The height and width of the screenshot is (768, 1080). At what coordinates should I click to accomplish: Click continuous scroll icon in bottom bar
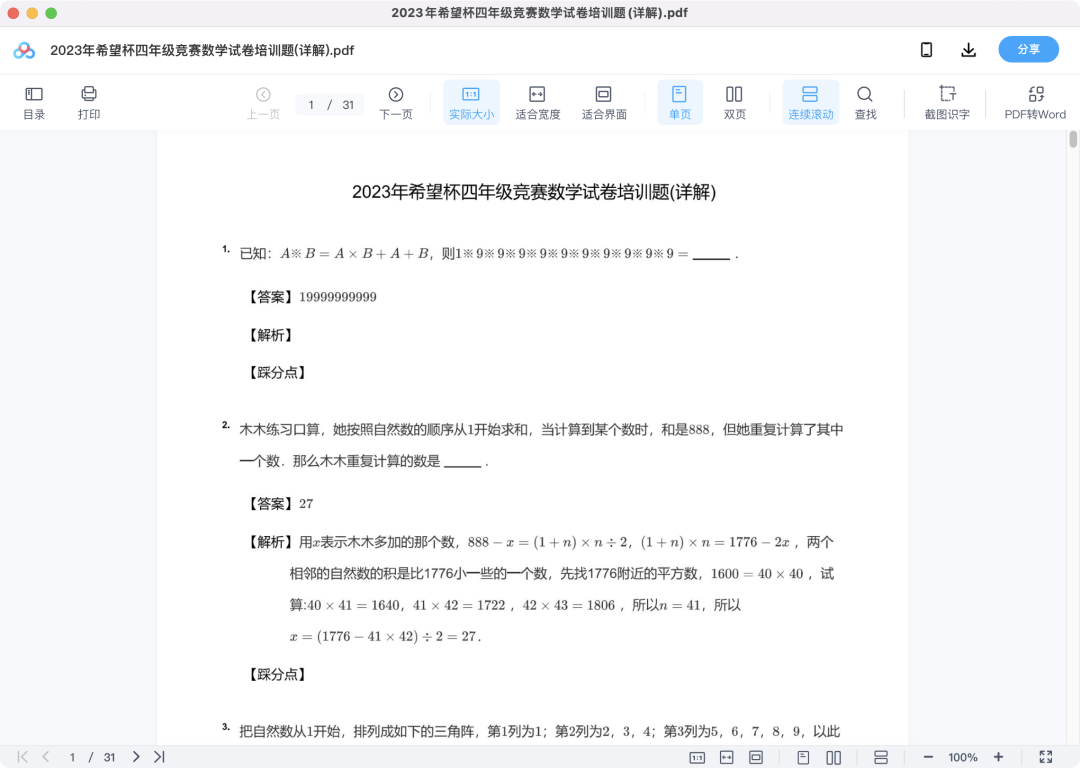[880, 758]
